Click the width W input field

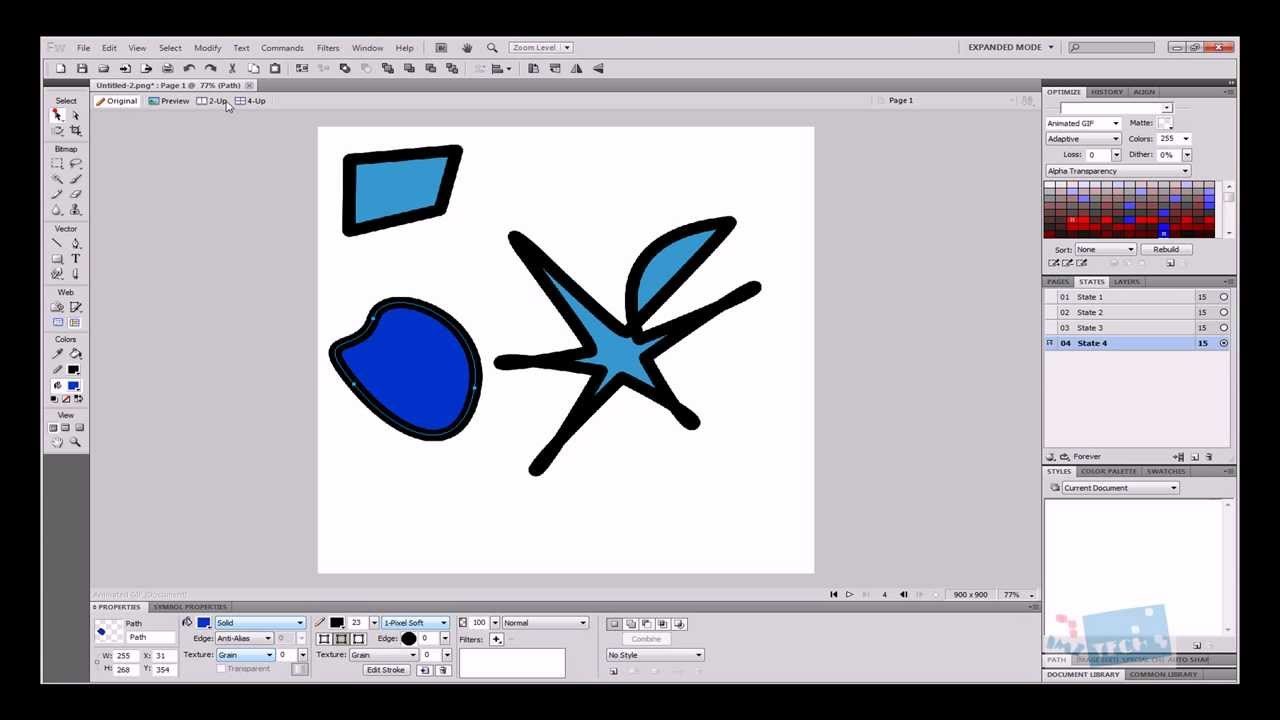[126, 656]
